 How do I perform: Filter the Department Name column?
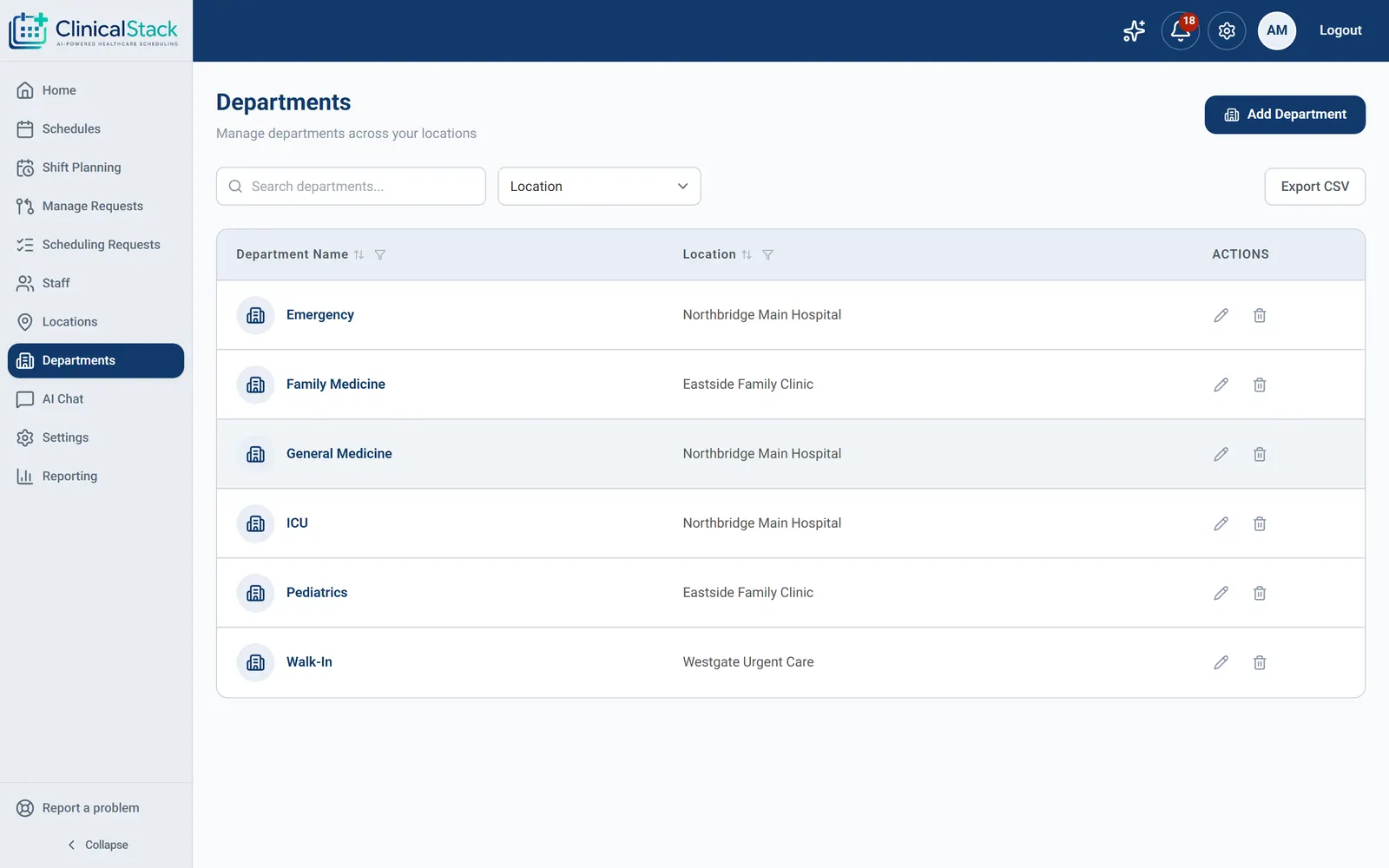point(380,254)
